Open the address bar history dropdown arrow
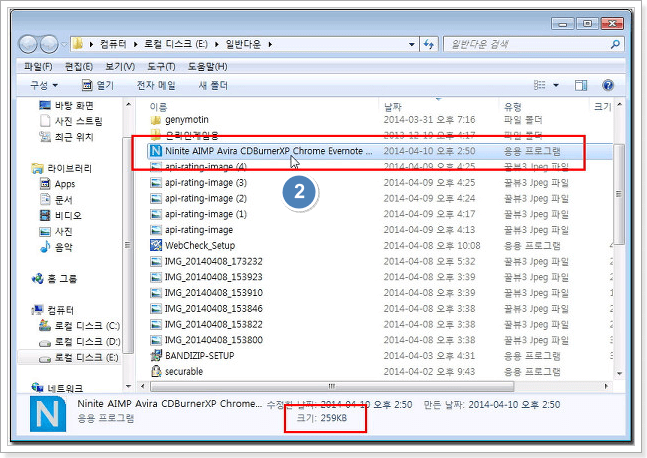This screenshot has height=458, width=647. pyautogui.click(x=411, y=44)
